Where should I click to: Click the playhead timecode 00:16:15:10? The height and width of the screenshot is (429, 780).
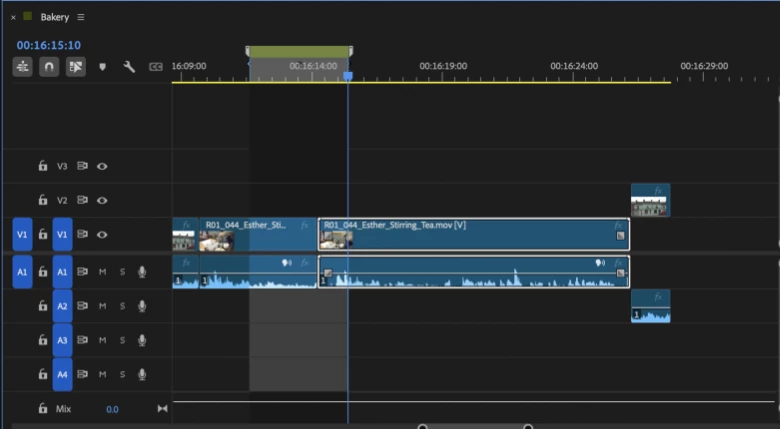(49, 45)
